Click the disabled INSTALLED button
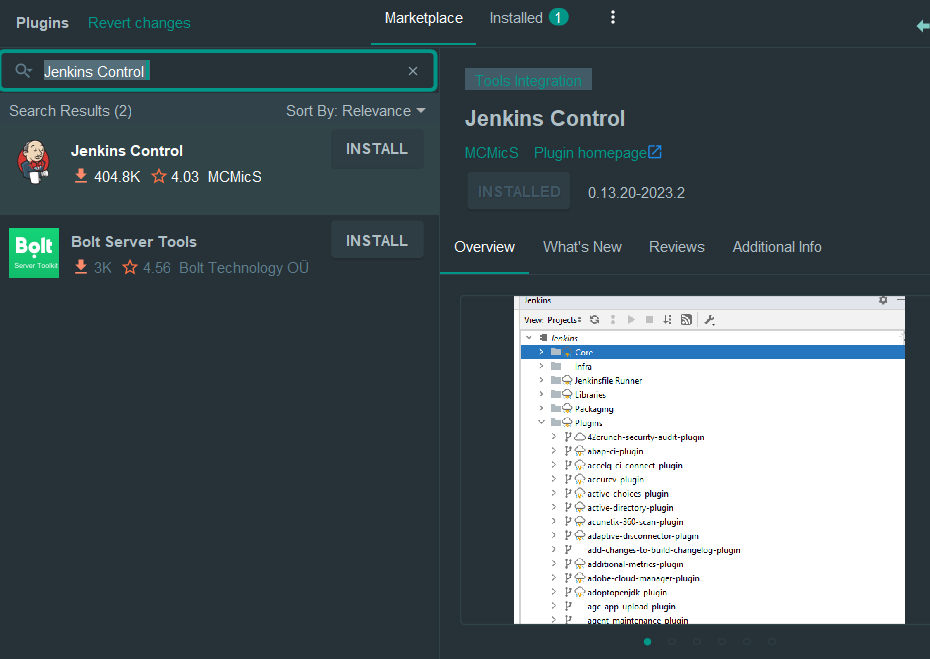This screenshot has width=930, height=659. click(x=519, y=192)
